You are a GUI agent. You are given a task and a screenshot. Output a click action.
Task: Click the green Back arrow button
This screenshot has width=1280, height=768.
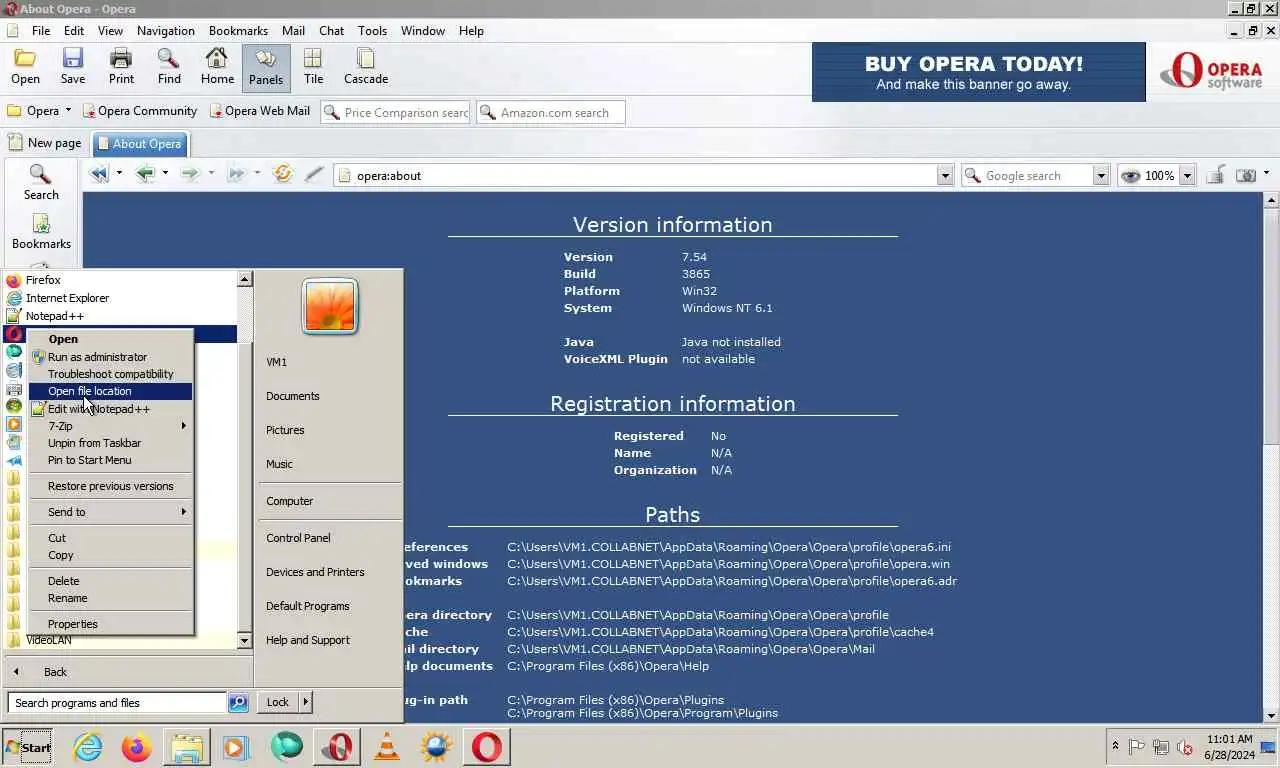(x=145, y=174)
